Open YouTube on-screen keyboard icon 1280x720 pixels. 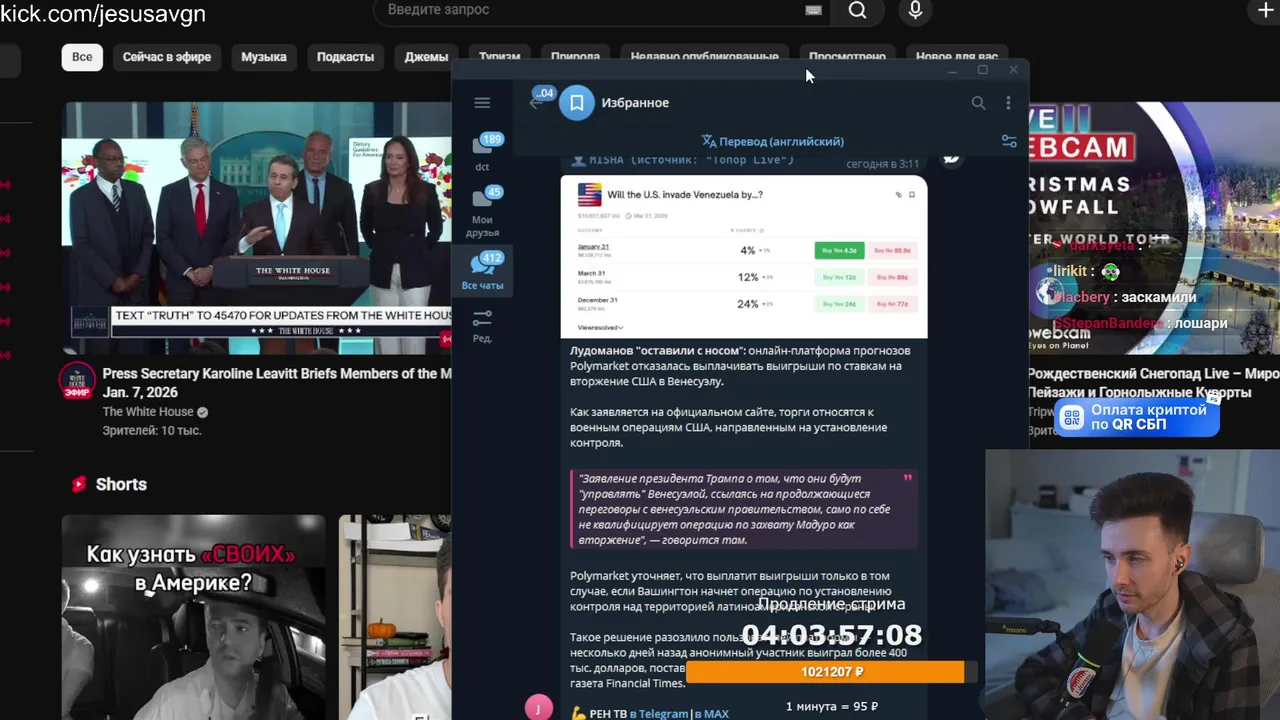(813, 10)
